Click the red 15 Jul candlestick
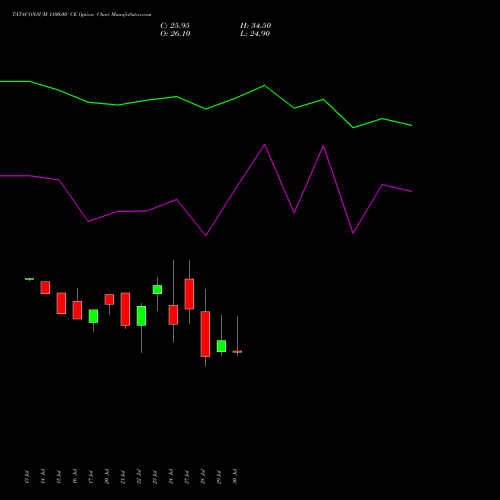500x500 pixels. pyautogui.click(x=61, y=303)
